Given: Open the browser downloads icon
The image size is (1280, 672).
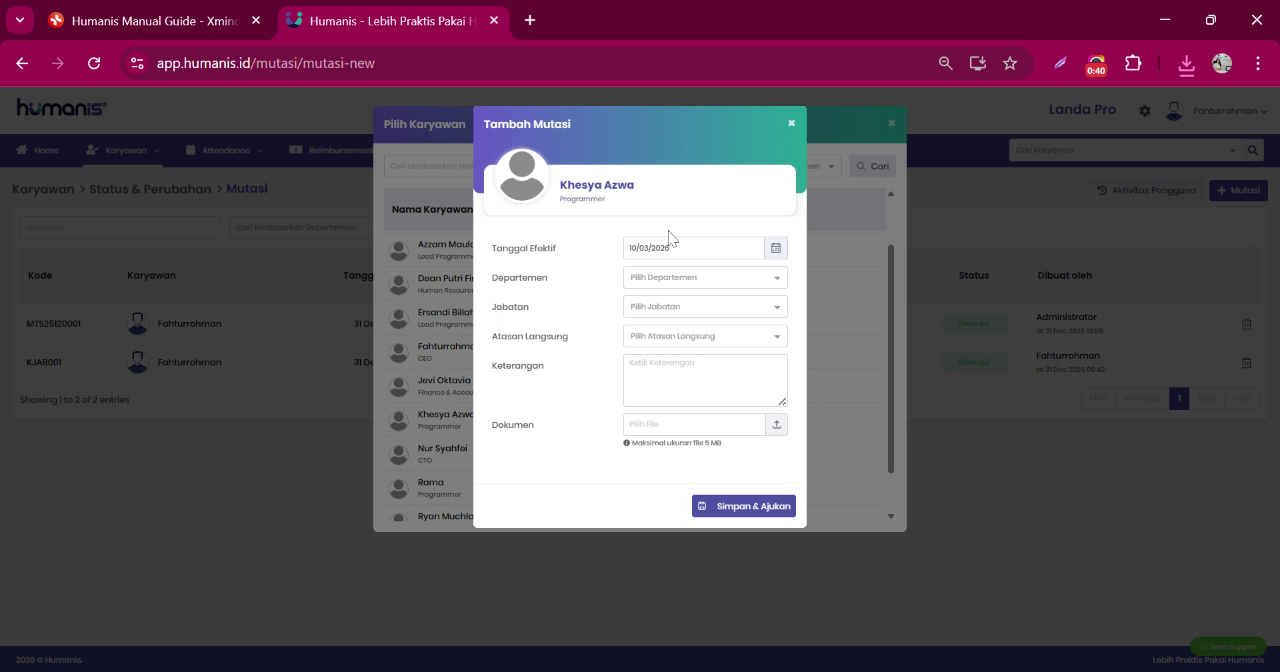Looking at the screenshot, I should click(1186, 64).
